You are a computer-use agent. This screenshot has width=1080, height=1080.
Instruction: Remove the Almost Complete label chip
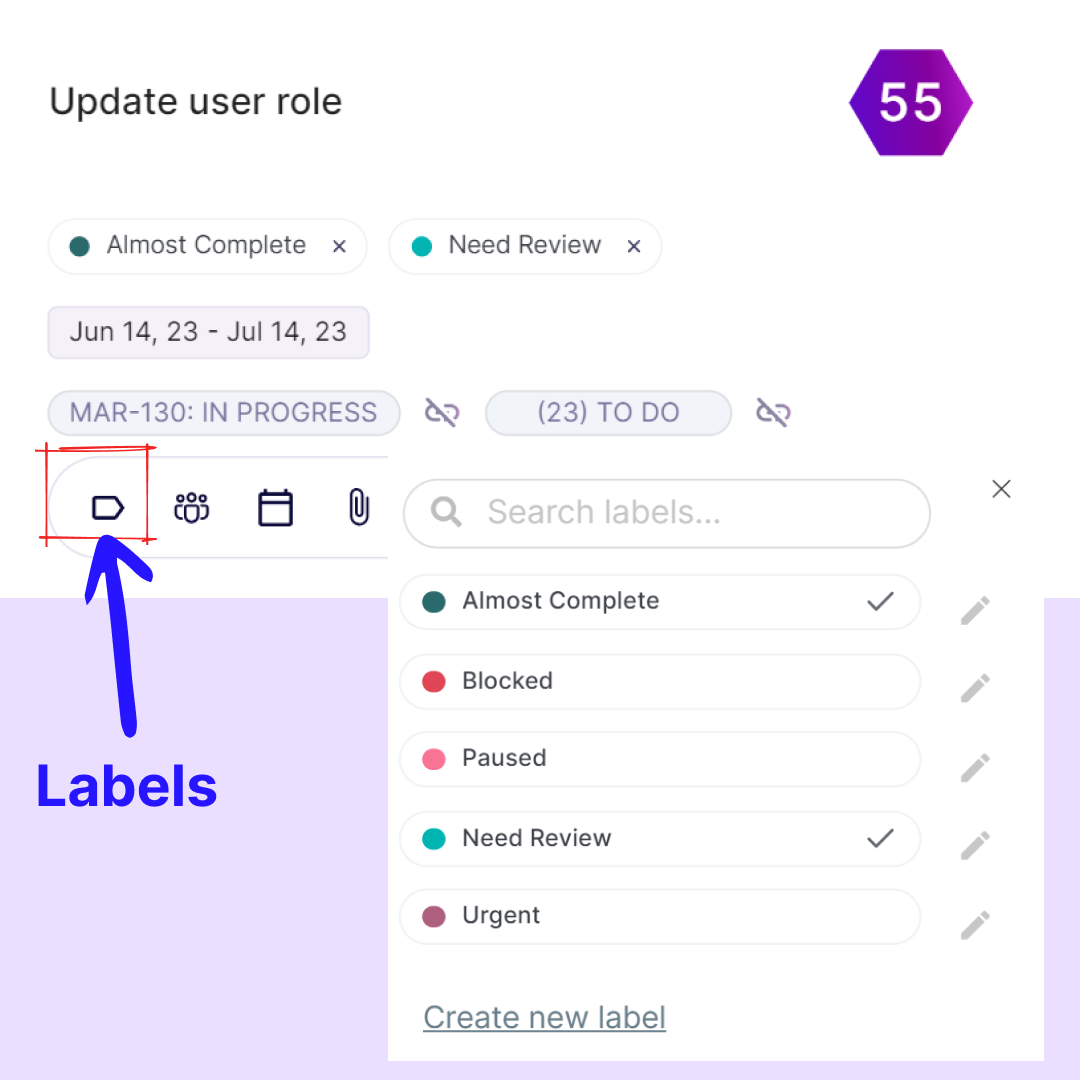(339, 246)
